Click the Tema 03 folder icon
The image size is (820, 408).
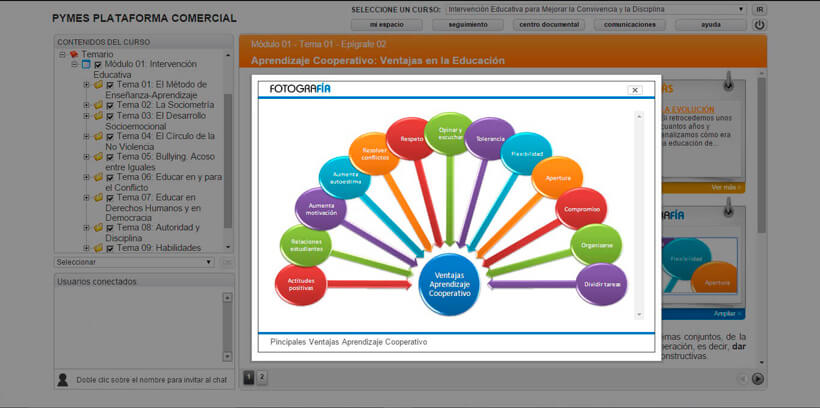[x=98, y=116]
